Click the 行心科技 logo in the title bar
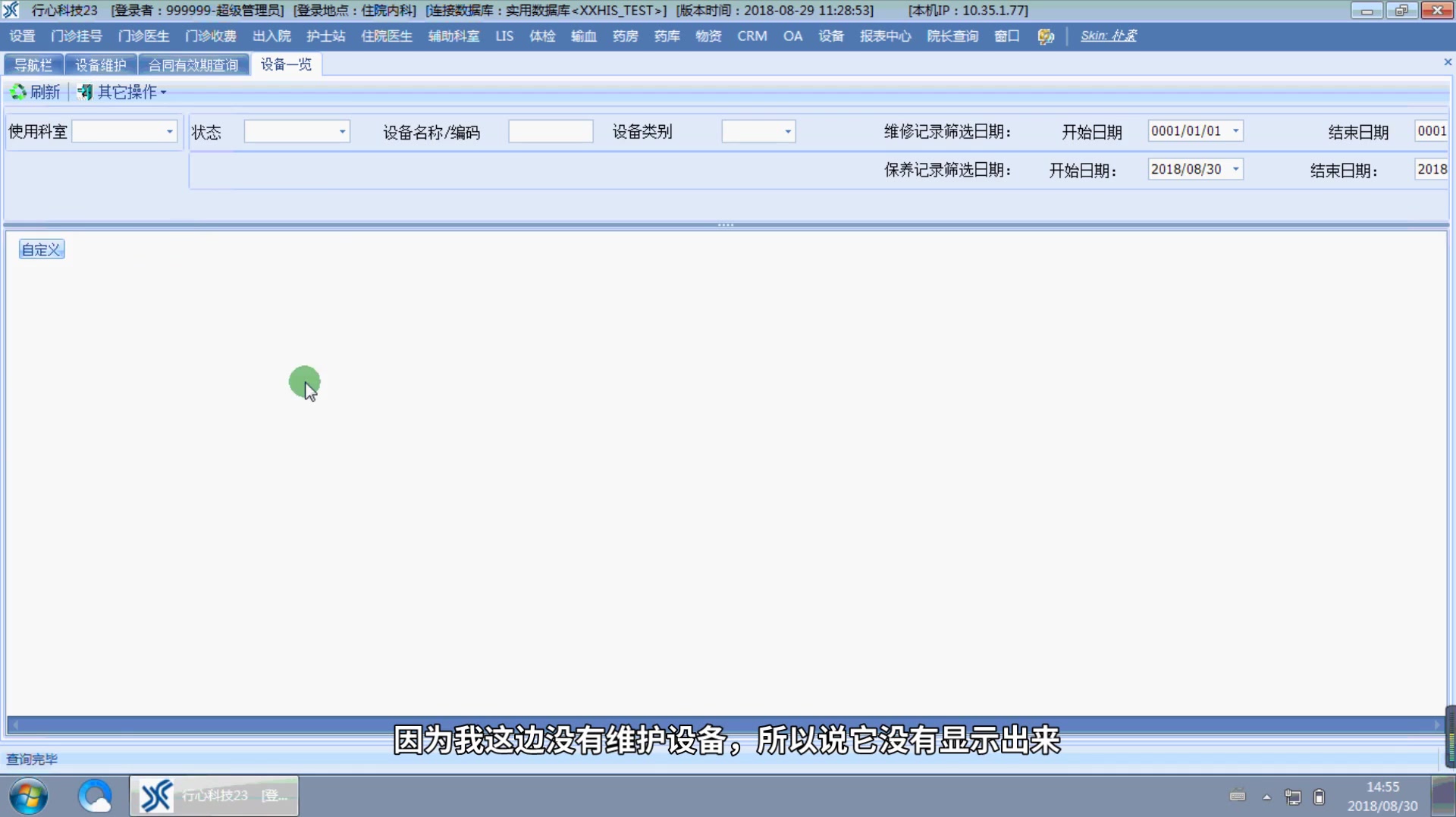 tap(11, 10)
